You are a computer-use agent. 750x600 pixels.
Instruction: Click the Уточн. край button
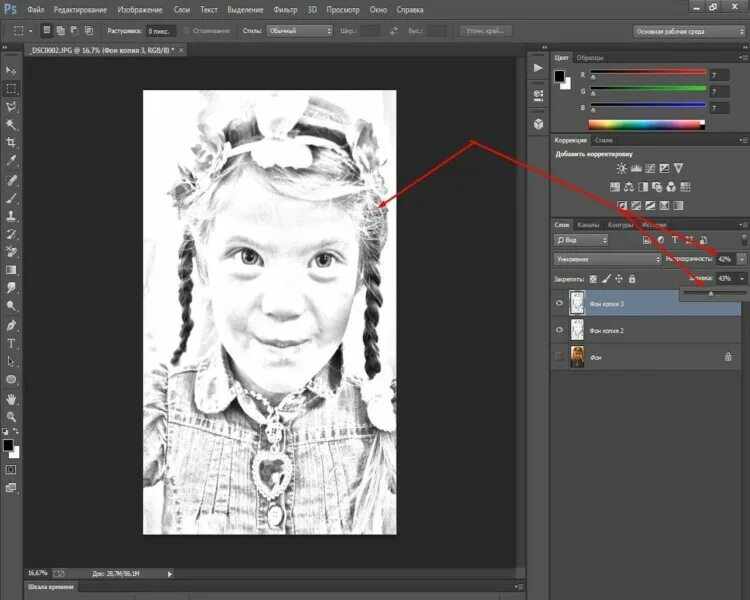click(x=485, y=31)
